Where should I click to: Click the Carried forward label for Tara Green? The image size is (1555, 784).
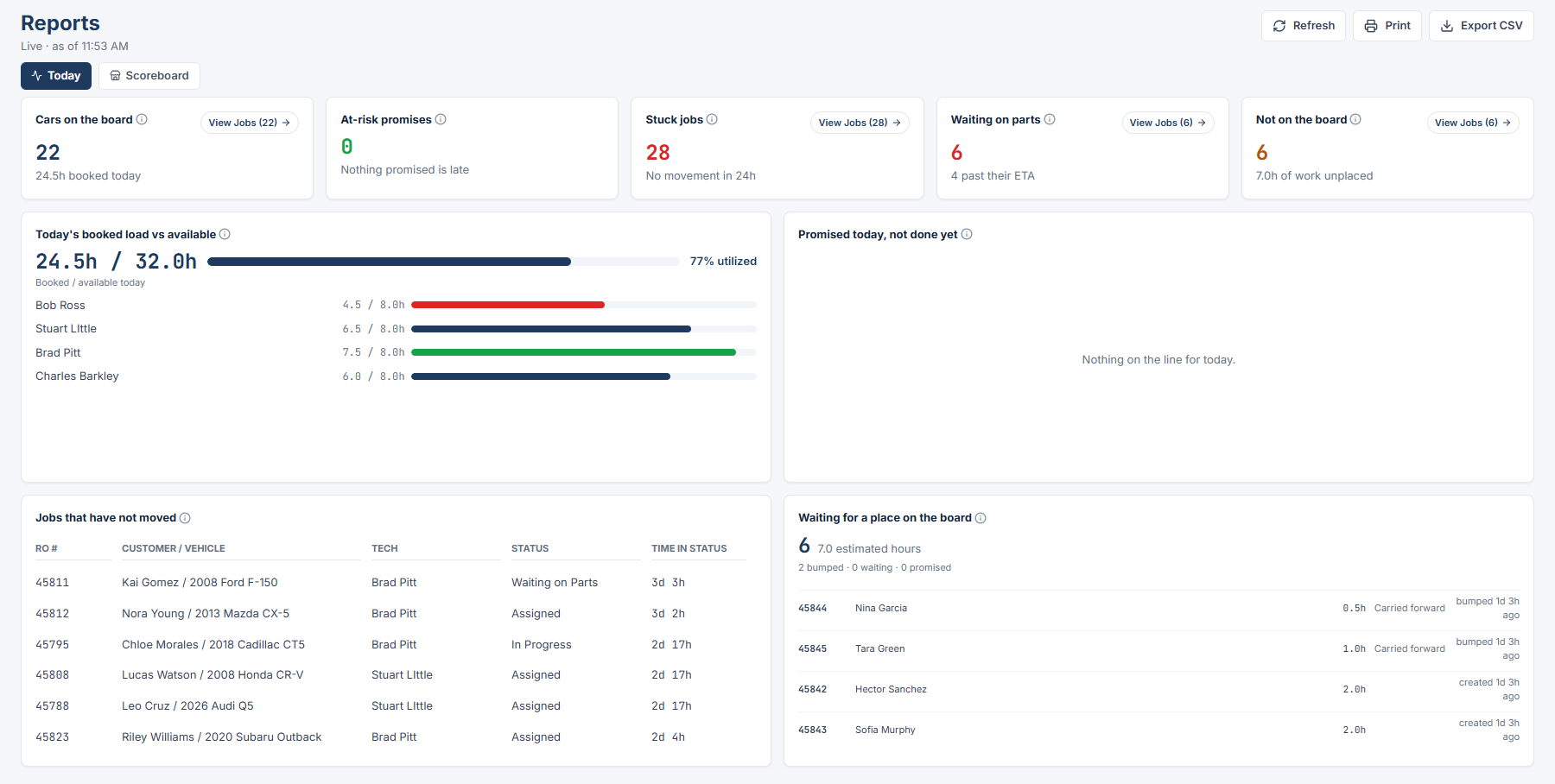tap(1410, 648)
